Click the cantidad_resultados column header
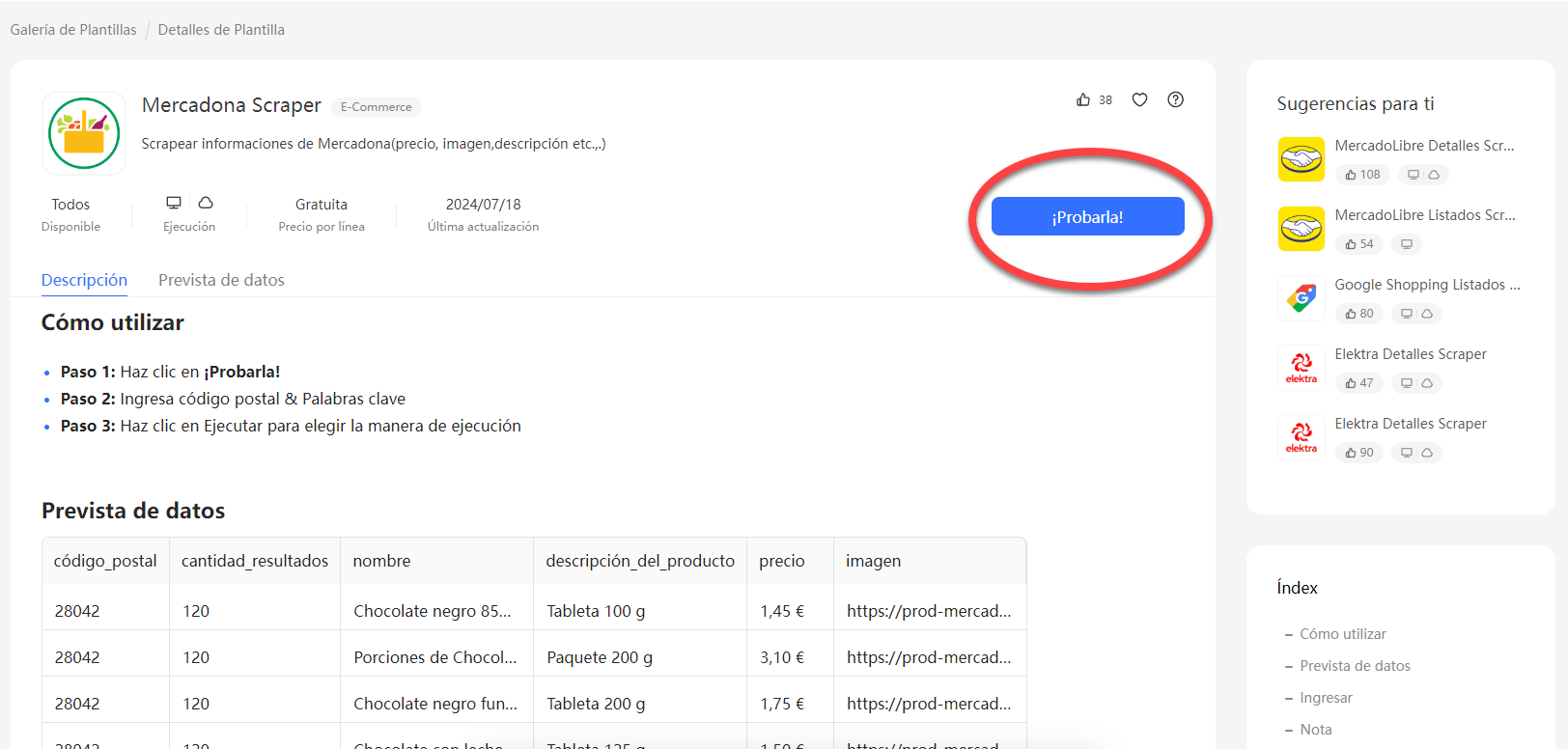This screenshot has height=749, width=1568. pyautogui.click(x=255, y=561)
